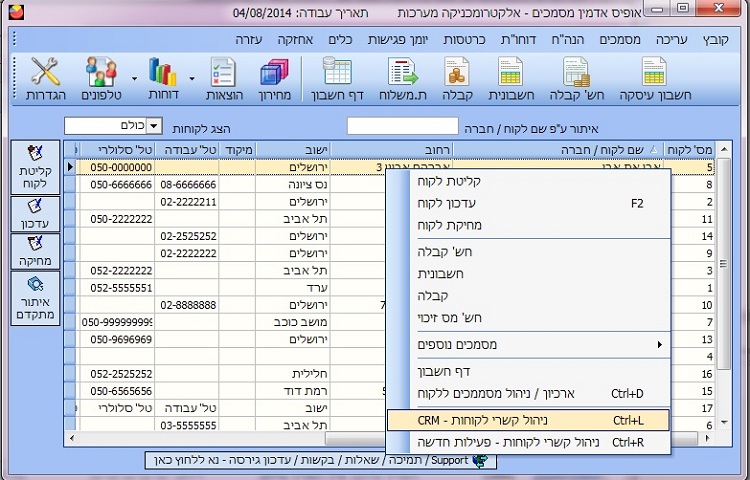Click the קבלה receipt toolbar icon
Image resolution: width=750 pixels, height=480 pixels.
point(457,78)
